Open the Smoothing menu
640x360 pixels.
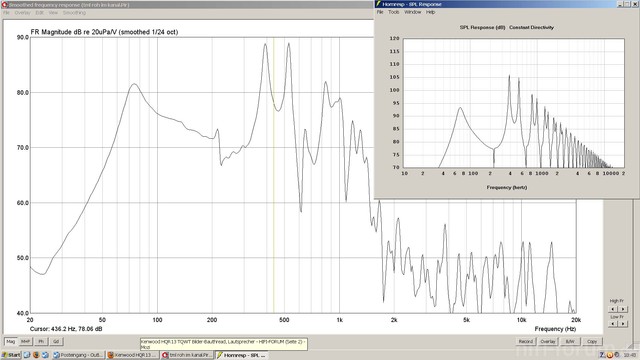[74, 13]
